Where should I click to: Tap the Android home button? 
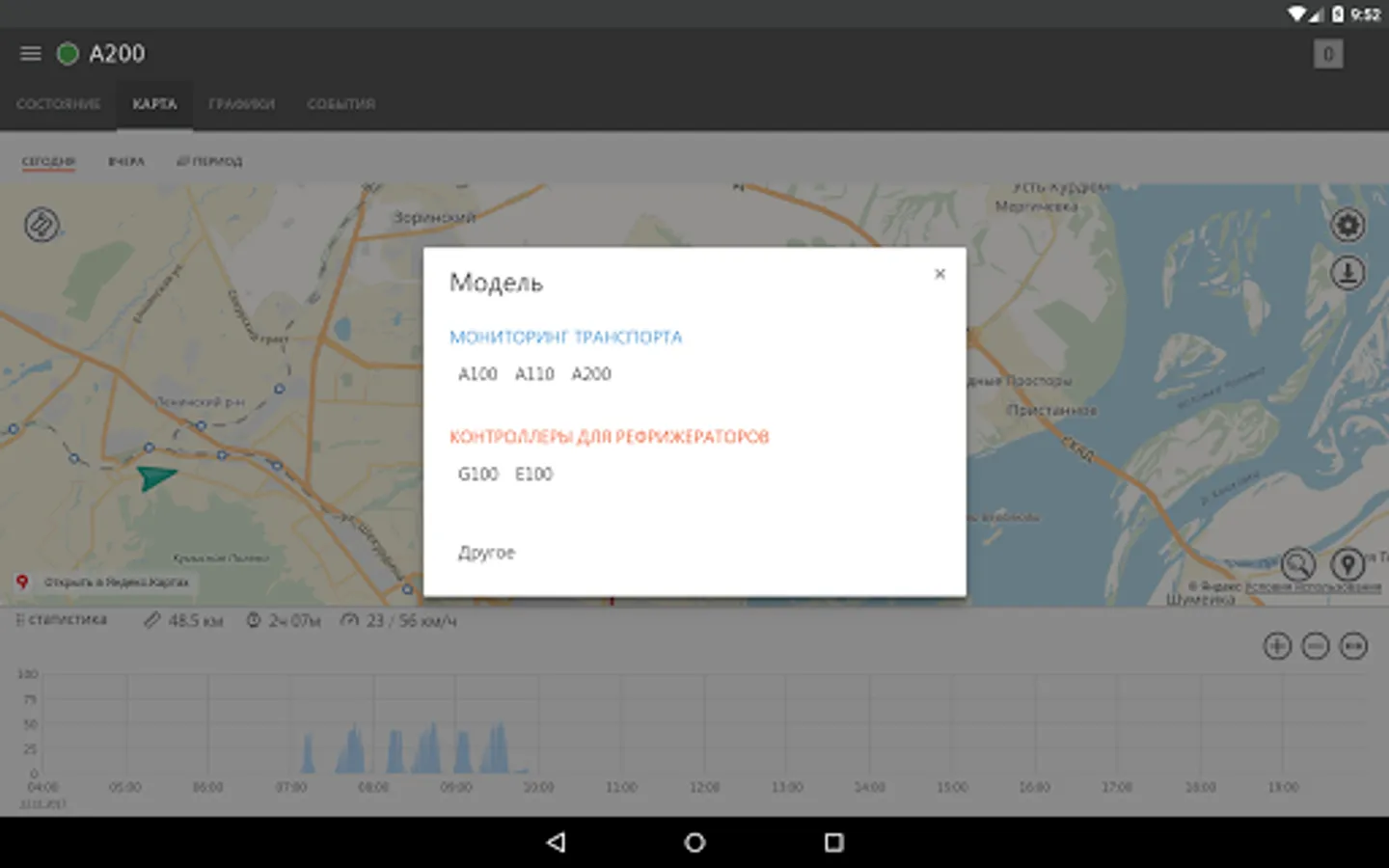694,843
